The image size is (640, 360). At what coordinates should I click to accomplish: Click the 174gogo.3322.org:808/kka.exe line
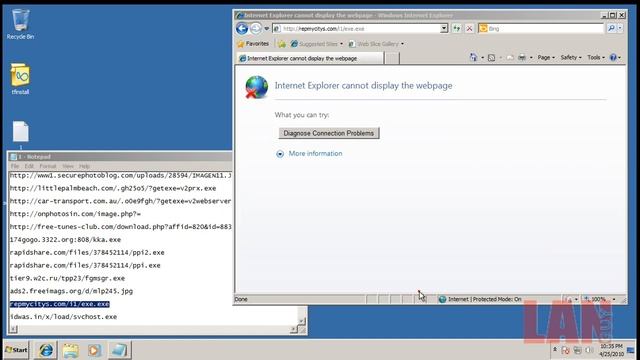[65, 240]
